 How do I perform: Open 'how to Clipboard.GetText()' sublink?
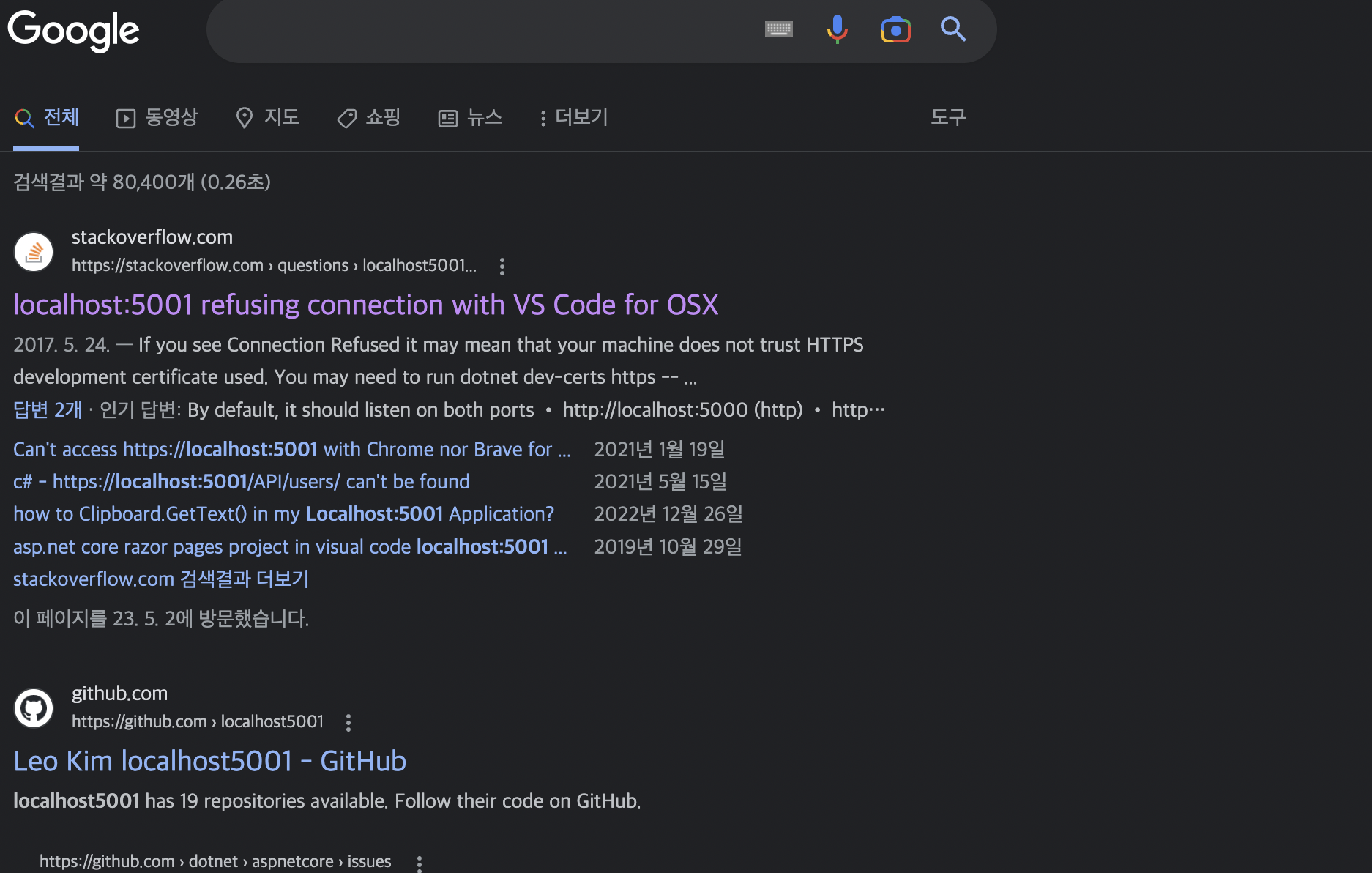[284, 513]
